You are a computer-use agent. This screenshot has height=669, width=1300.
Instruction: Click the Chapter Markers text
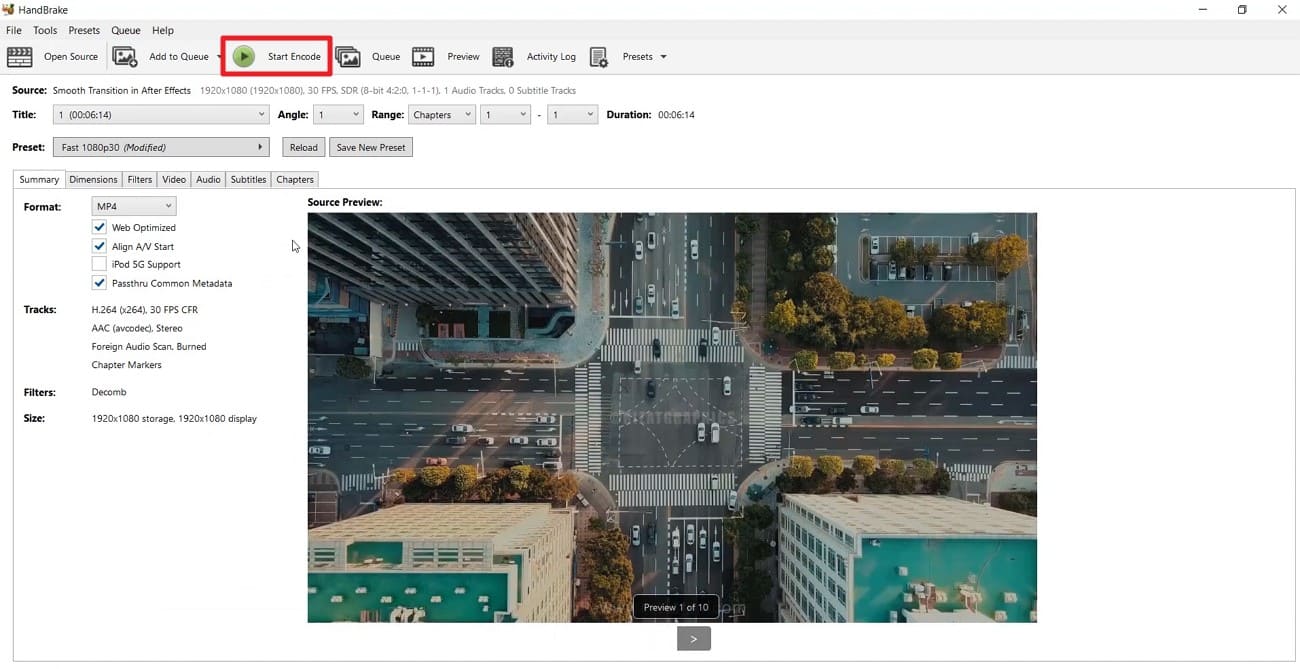(x=127, y=365)
